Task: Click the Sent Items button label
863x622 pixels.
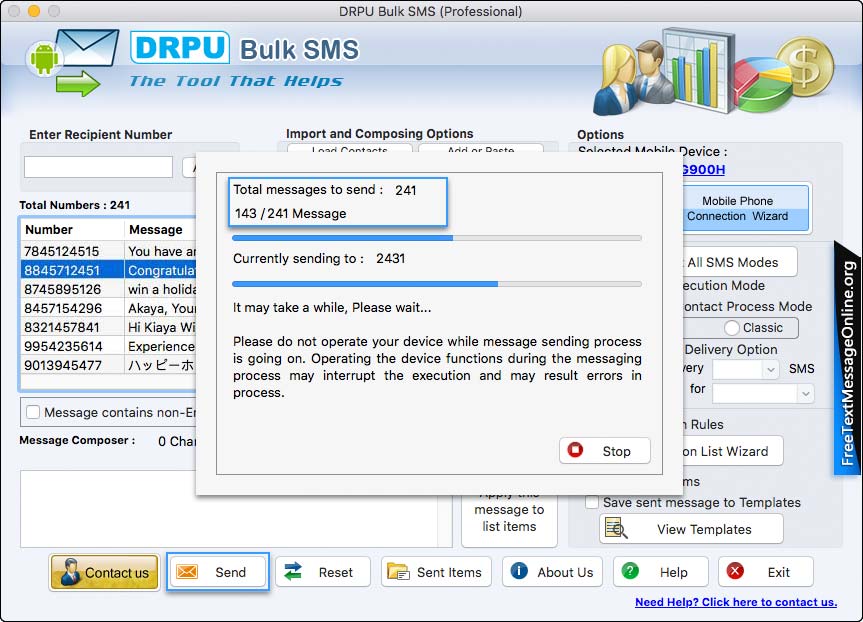Action: 449,572
